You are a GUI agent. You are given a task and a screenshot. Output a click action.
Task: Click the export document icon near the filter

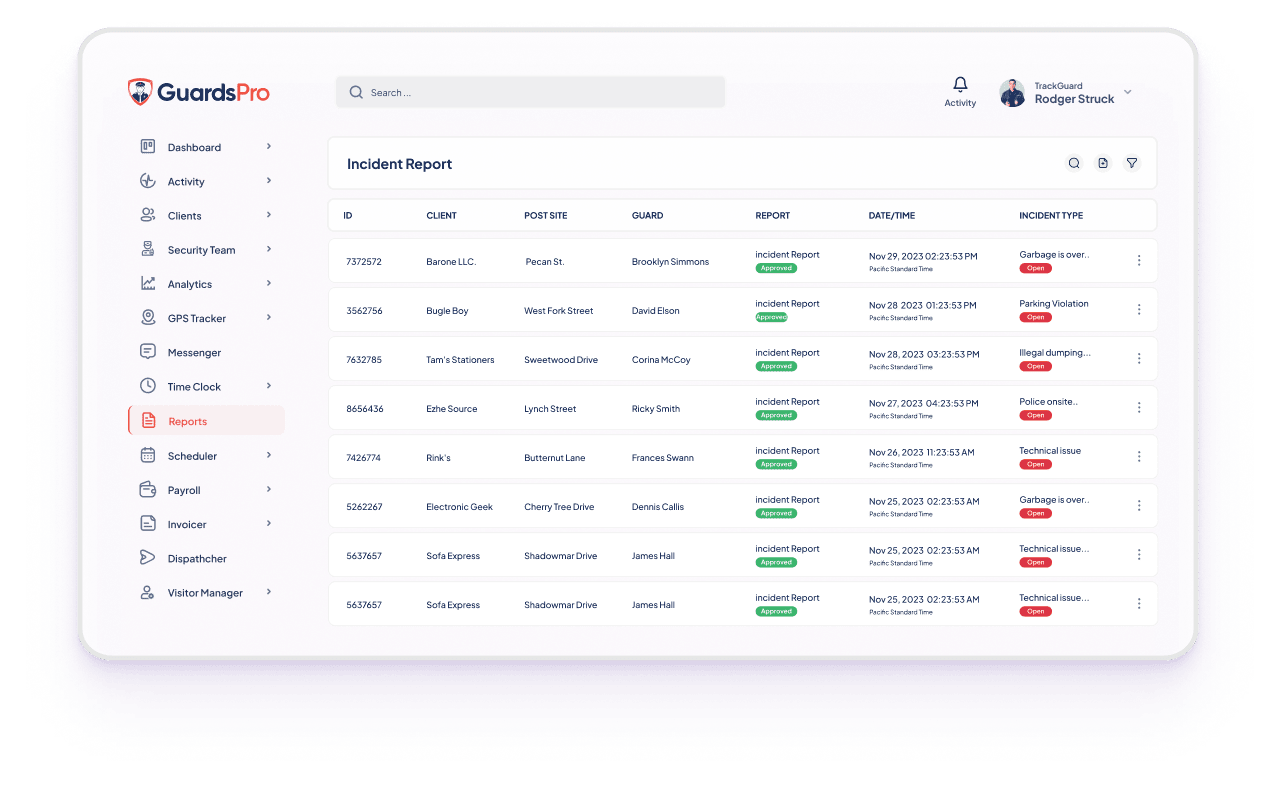coord(1102,162)
